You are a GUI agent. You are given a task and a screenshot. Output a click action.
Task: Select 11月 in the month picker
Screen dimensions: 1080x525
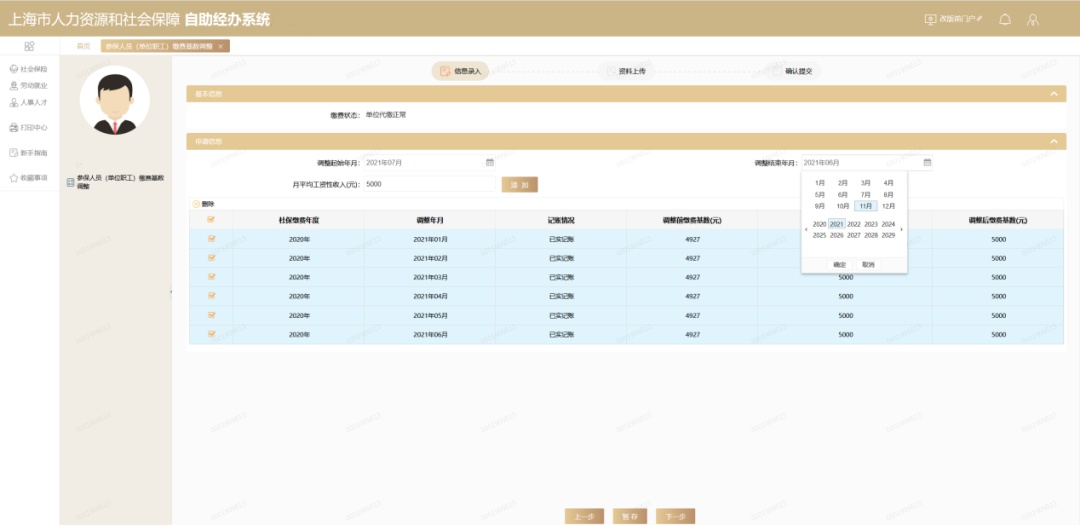866,206
